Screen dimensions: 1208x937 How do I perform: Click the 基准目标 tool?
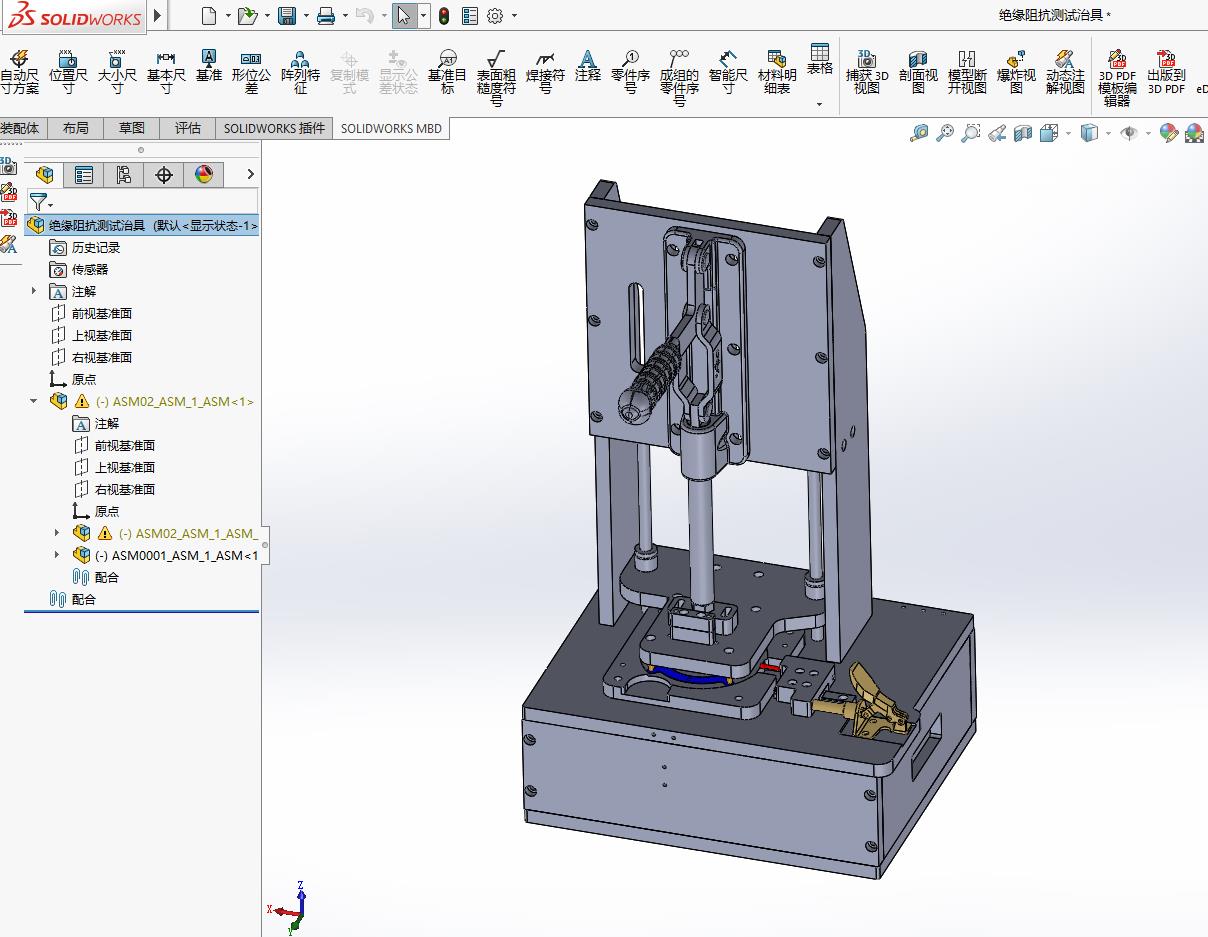pos(447,72)
